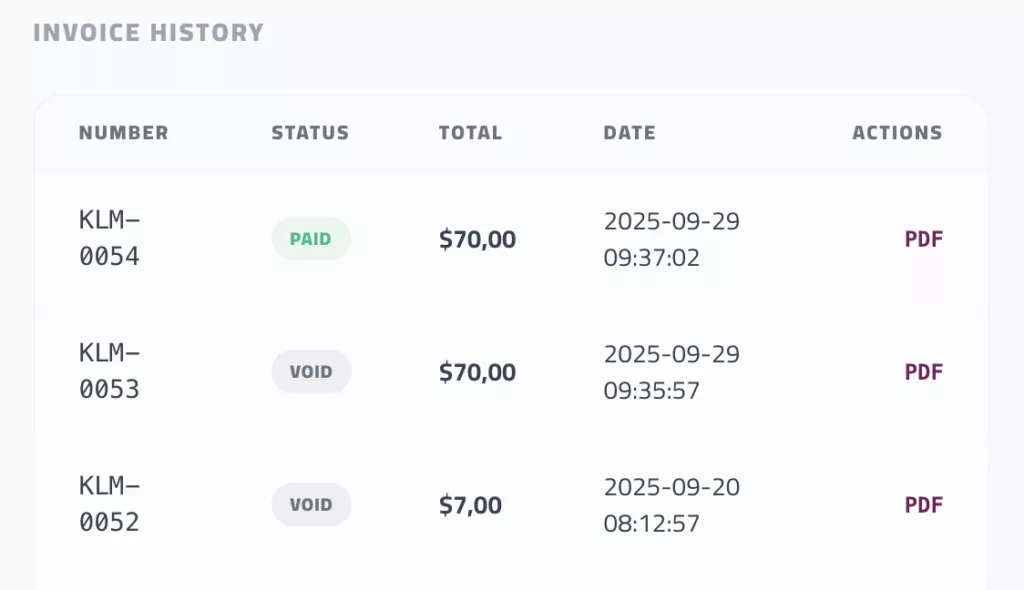1024x590 pixels.
Task: Click the ACTIONS column header
Action: 897,132
